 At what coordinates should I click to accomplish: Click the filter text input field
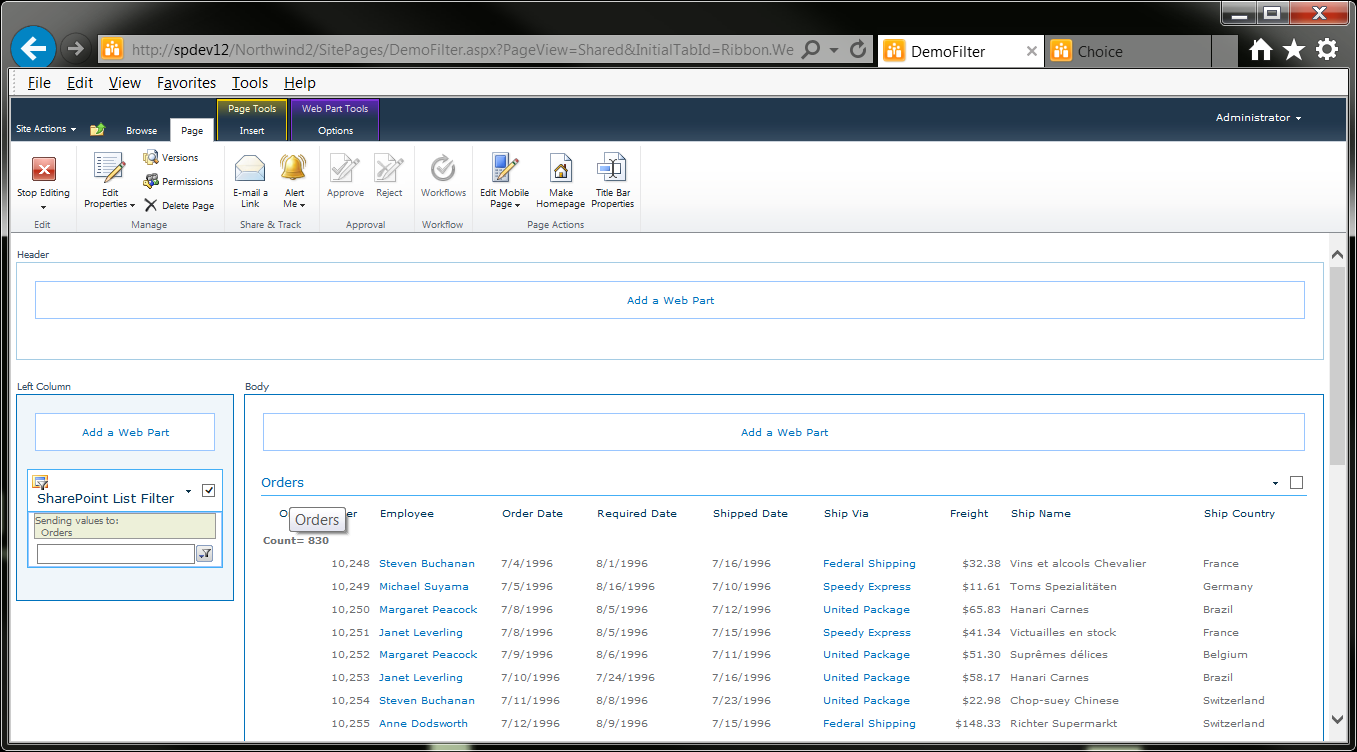(x=116, y=554)
